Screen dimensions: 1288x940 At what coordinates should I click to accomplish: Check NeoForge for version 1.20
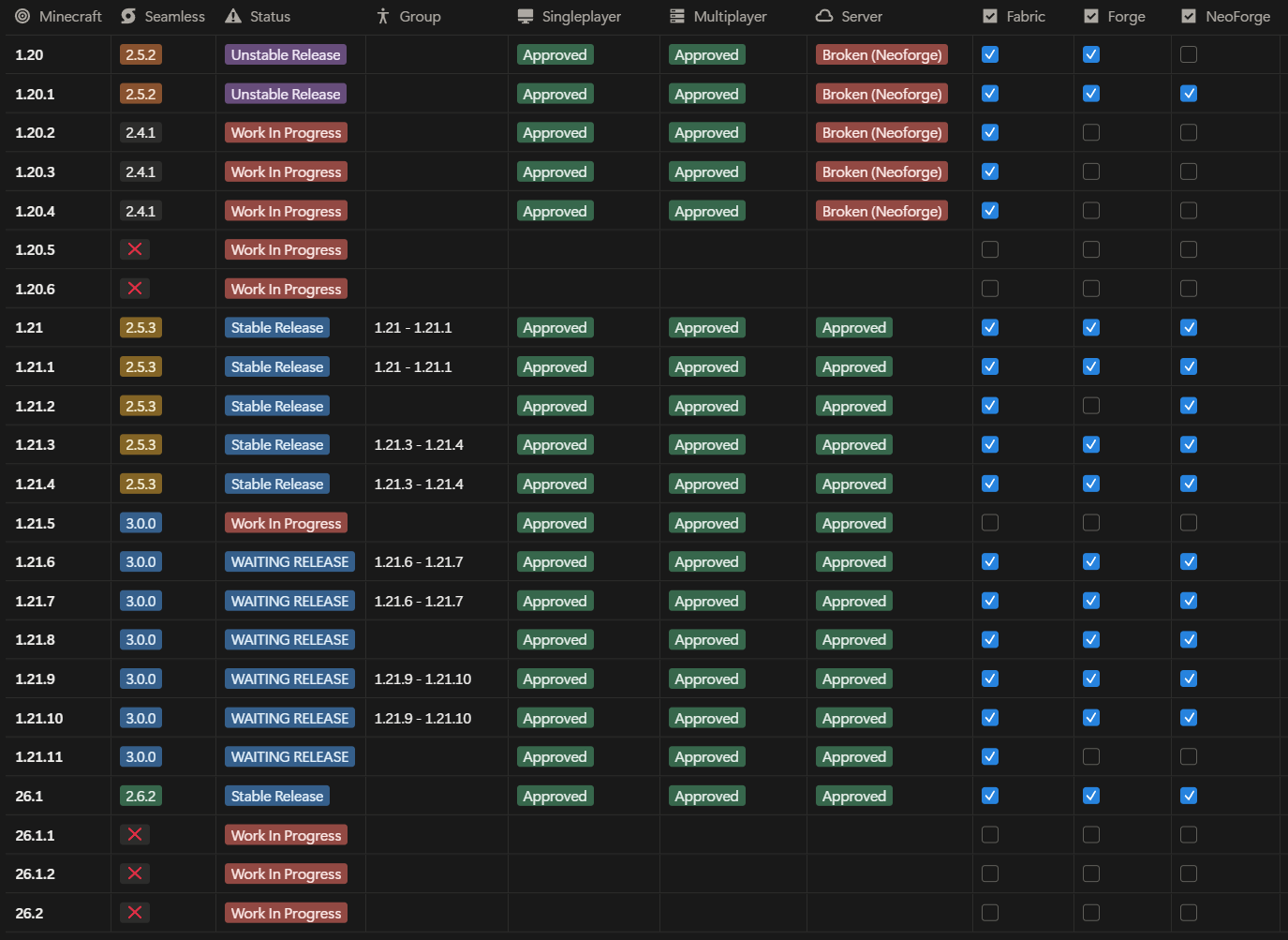(1189, 54)
